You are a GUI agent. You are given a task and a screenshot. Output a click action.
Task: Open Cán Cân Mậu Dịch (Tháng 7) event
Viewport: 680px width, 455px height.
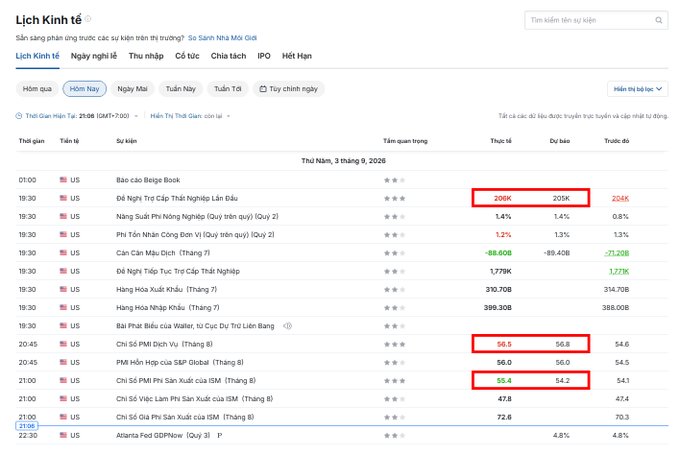163,253
